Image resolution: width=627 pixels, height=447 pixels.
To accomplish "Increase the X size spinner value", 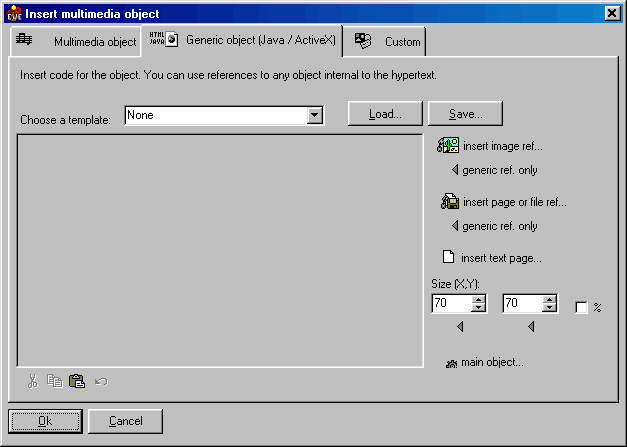I will click(478, 298).
